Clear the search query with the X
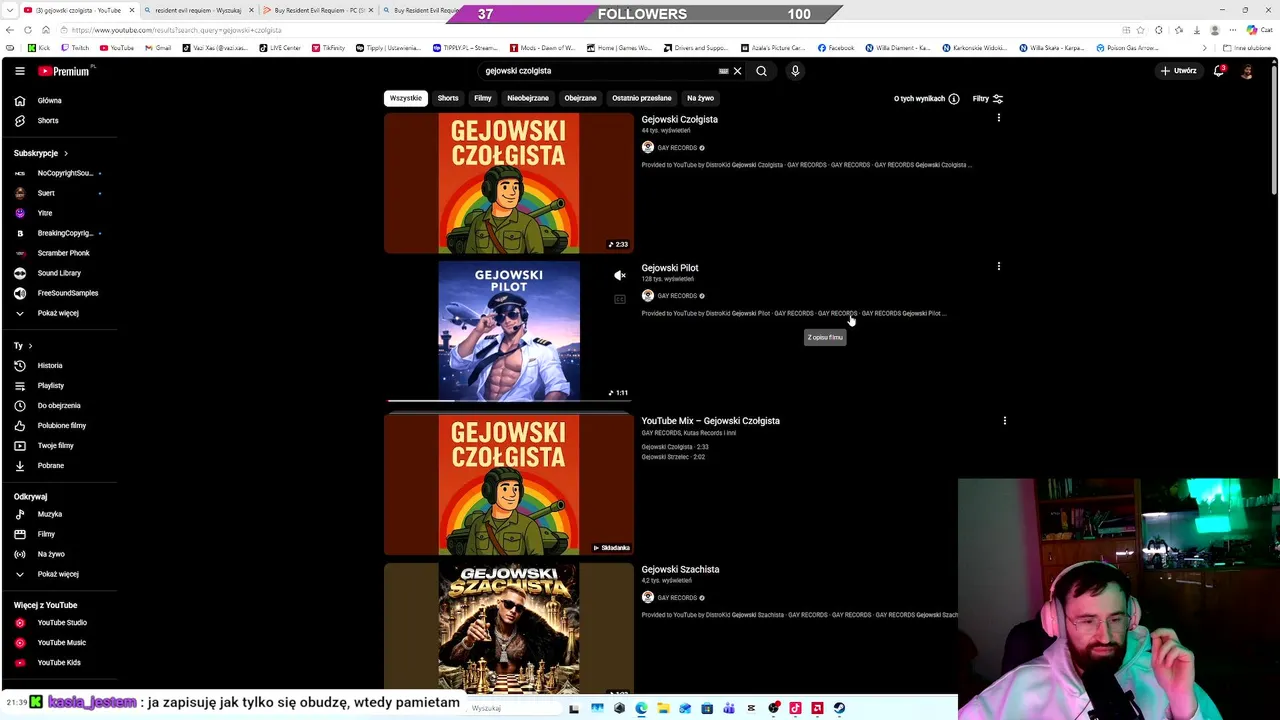 tap(737, 71)
